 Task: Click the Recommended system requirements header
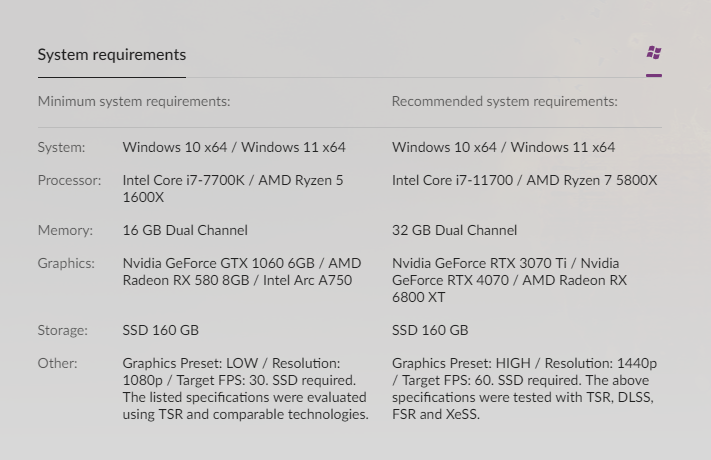coord(504,101)
